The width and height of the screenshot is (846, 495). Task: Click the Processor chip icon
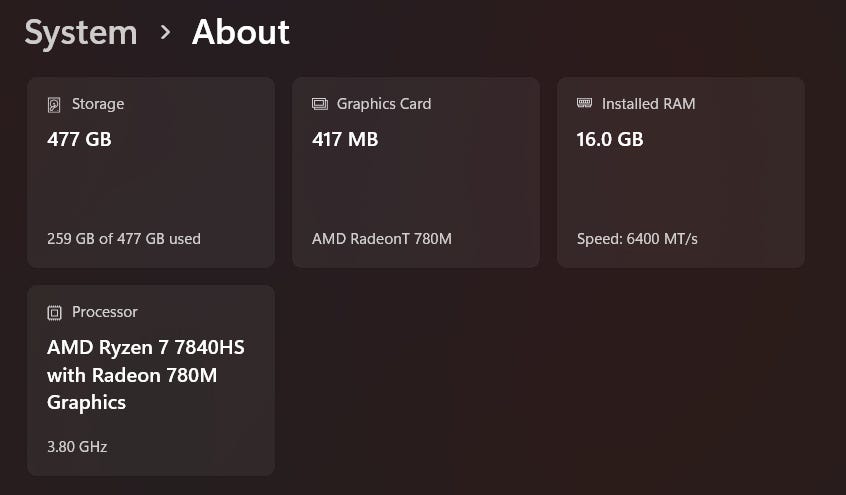54,312
